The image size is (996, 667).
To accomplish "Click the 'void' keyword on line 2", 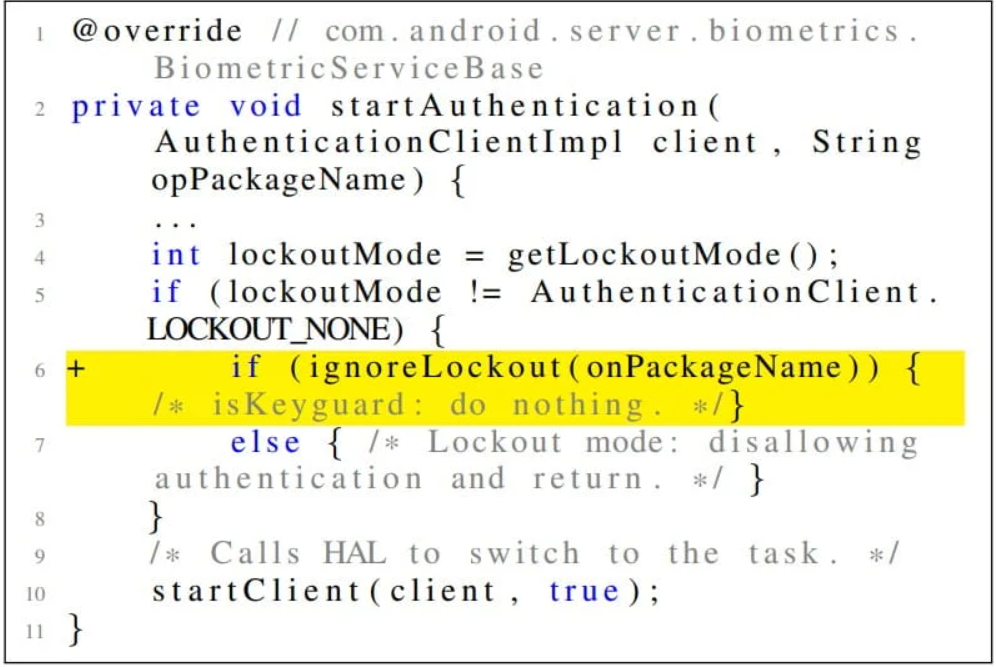I will (x=266, y=105).
